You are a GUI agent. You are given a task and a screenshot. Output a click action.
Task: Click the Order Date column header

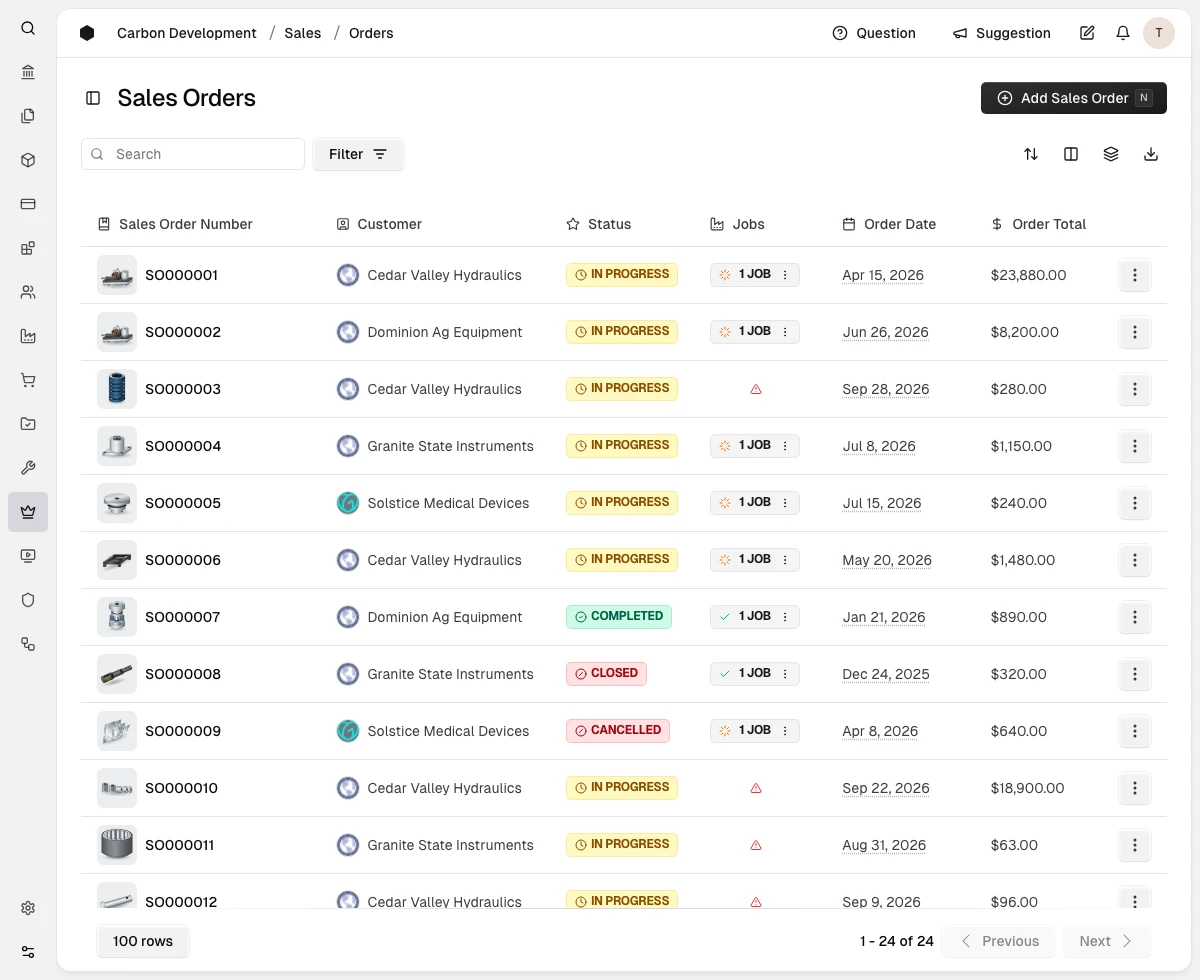pyautogui.click(x=889, y=224)
